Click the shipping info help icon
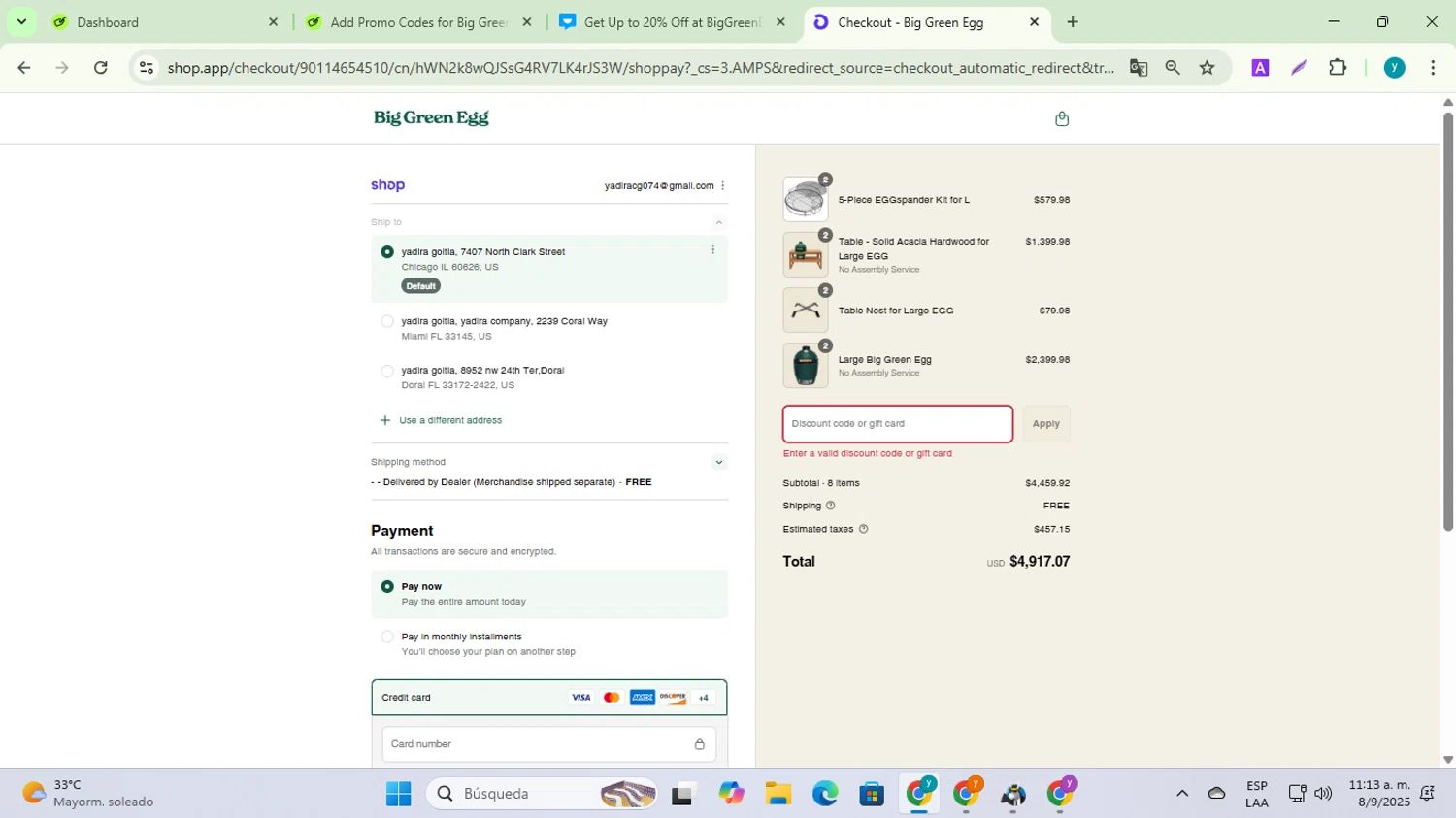This screenshot has width=1456, height=818. [x=830, y=506]
